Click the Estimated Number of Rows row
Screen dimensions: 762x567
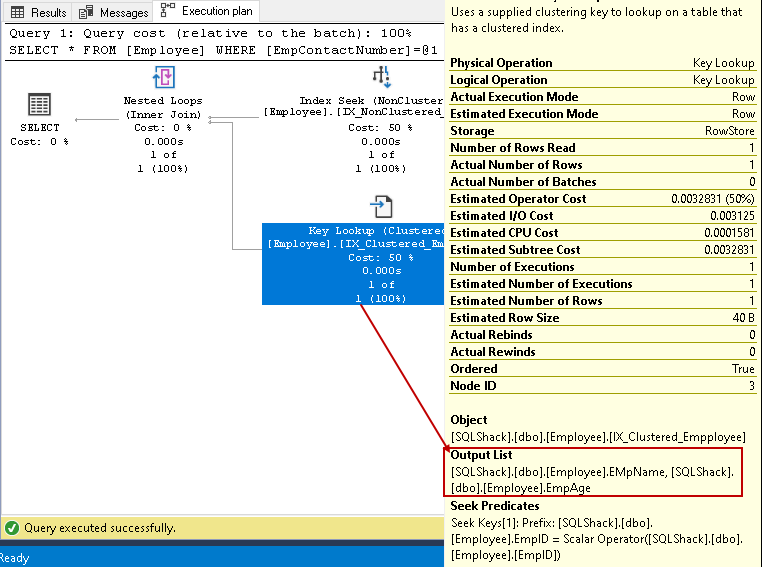tap(603, 301)
